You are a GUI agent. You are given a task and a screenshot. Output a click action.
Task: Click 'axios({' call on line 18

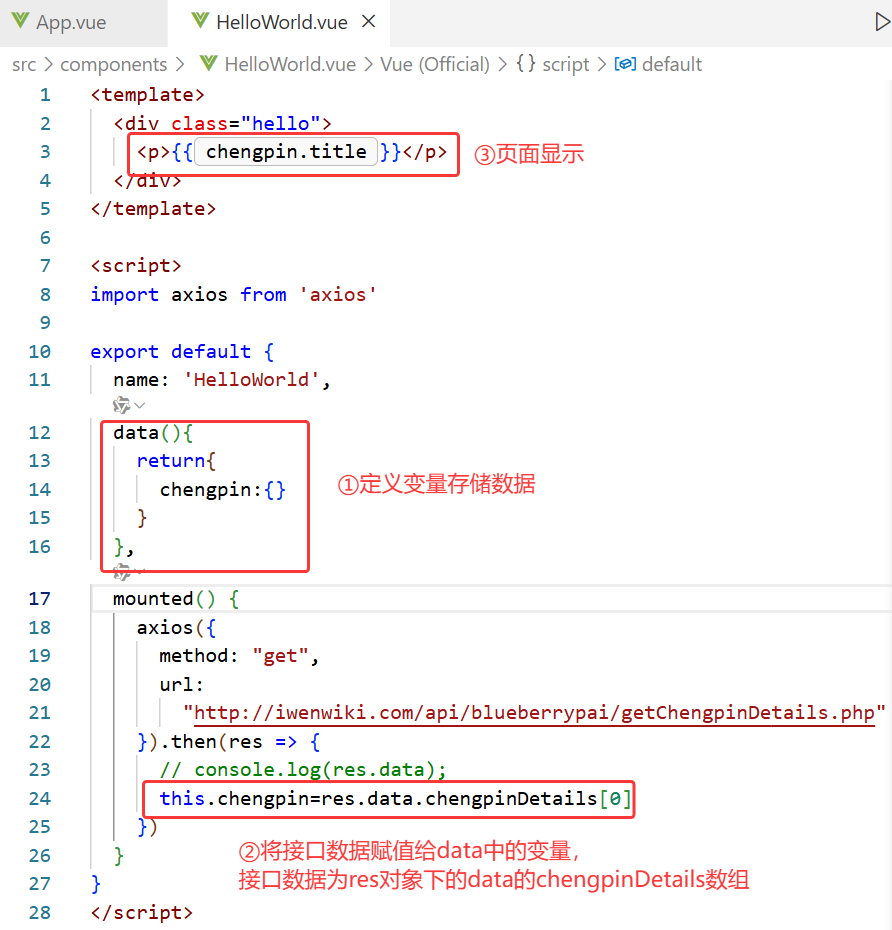pos(176,628)
